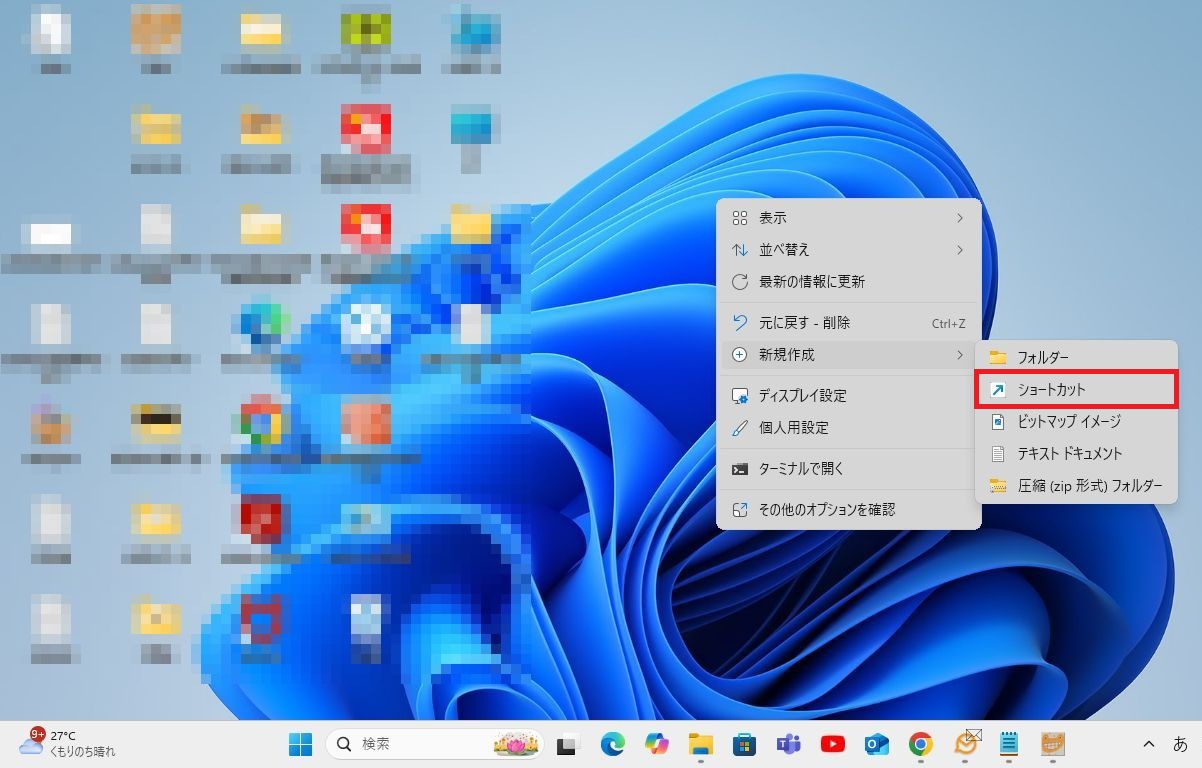This screenshot has height=768, width=1202.
Task: Open Notepad from the taskbar
Action: [x=1009, y=744]
